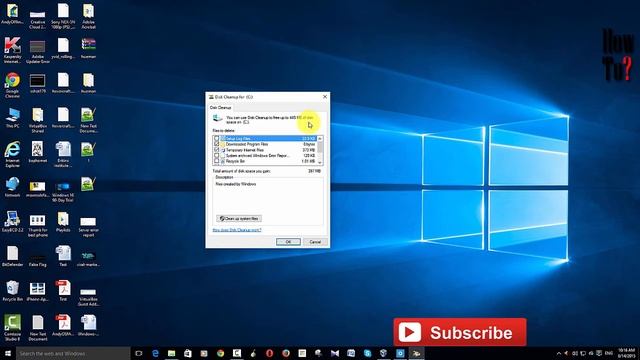Select Adobe Acrobat desktop icon
This screenshot has height=360, width=640.
[x=88, y=16]
